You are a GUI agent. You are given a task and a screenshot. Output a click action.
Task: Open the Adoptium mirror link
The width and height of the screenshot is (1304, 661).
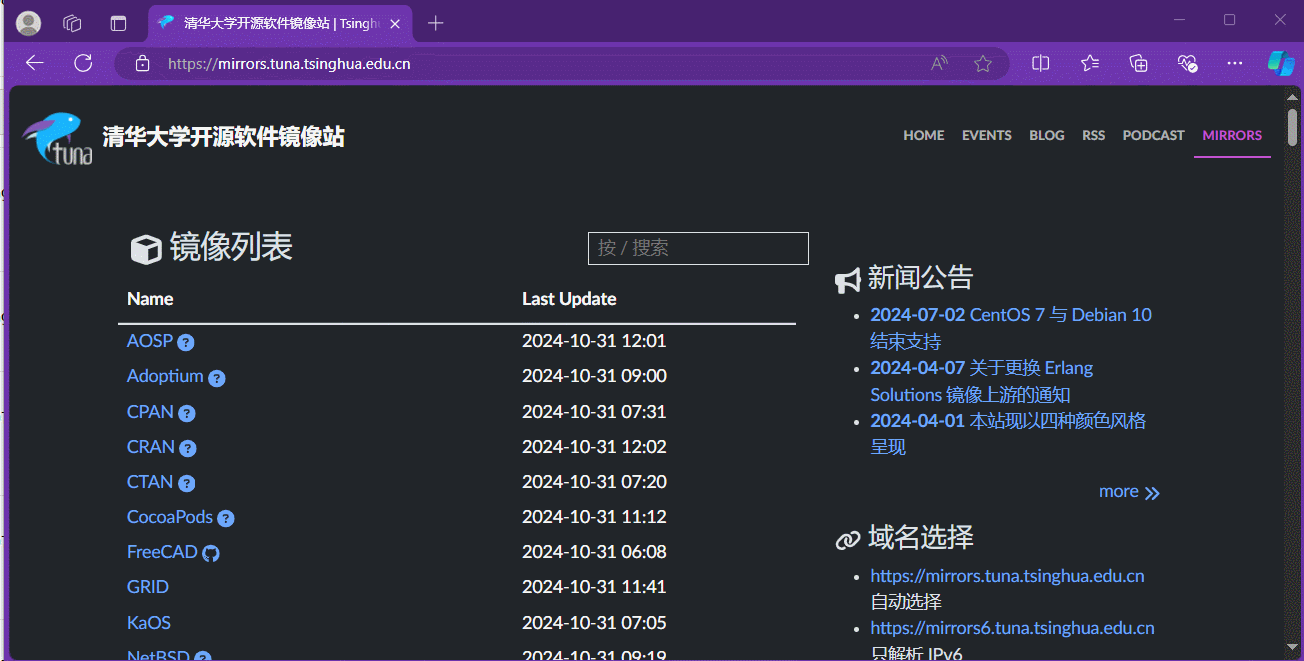click(x=165, y=376)
